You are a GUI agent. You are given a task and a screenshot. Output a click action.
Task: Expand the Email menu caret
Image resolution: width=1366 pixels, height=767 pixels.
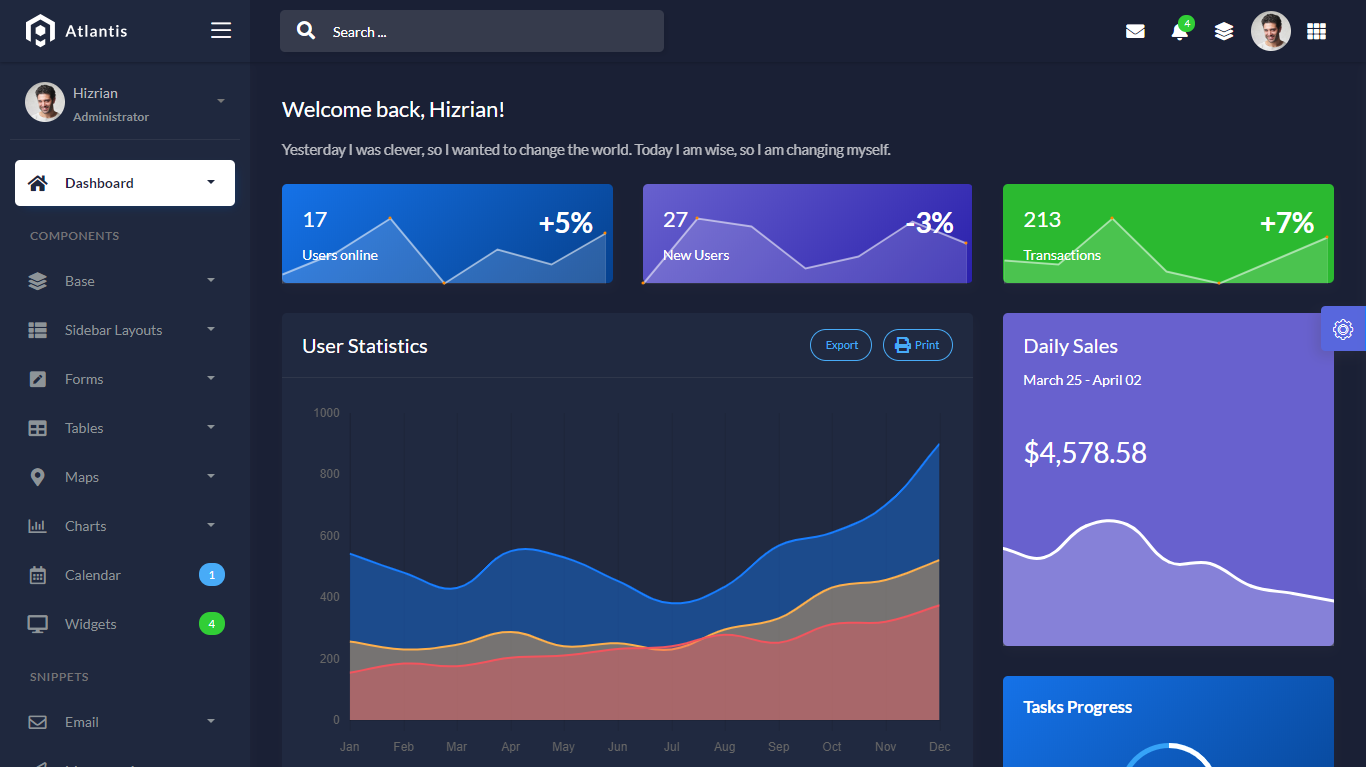point(211,721)
